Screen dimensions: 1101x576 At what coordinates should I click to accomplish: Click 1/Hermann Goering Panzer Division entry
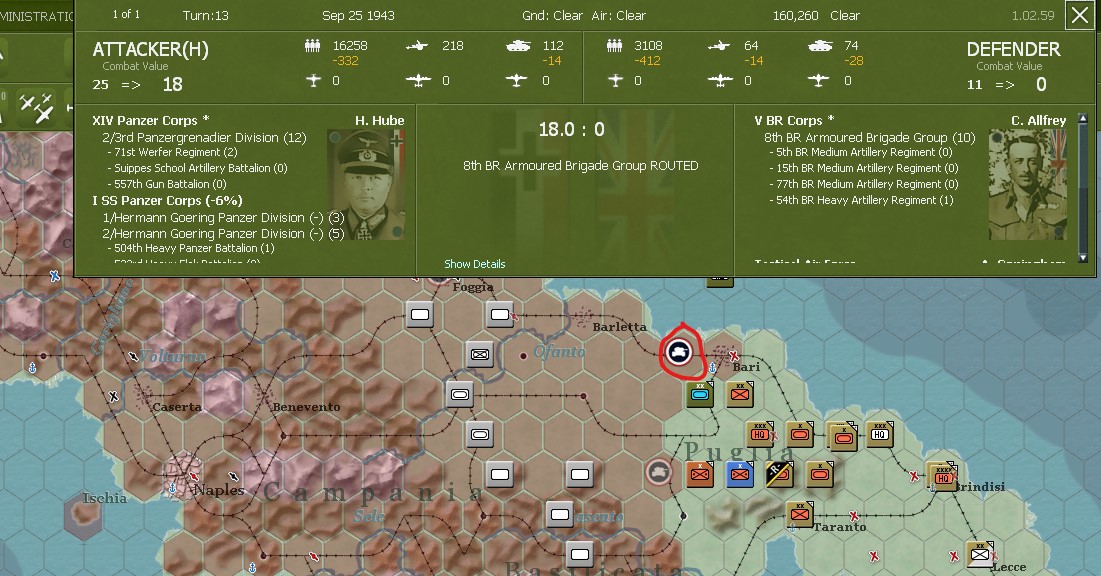pyautogui.click(x=223, y=218)
